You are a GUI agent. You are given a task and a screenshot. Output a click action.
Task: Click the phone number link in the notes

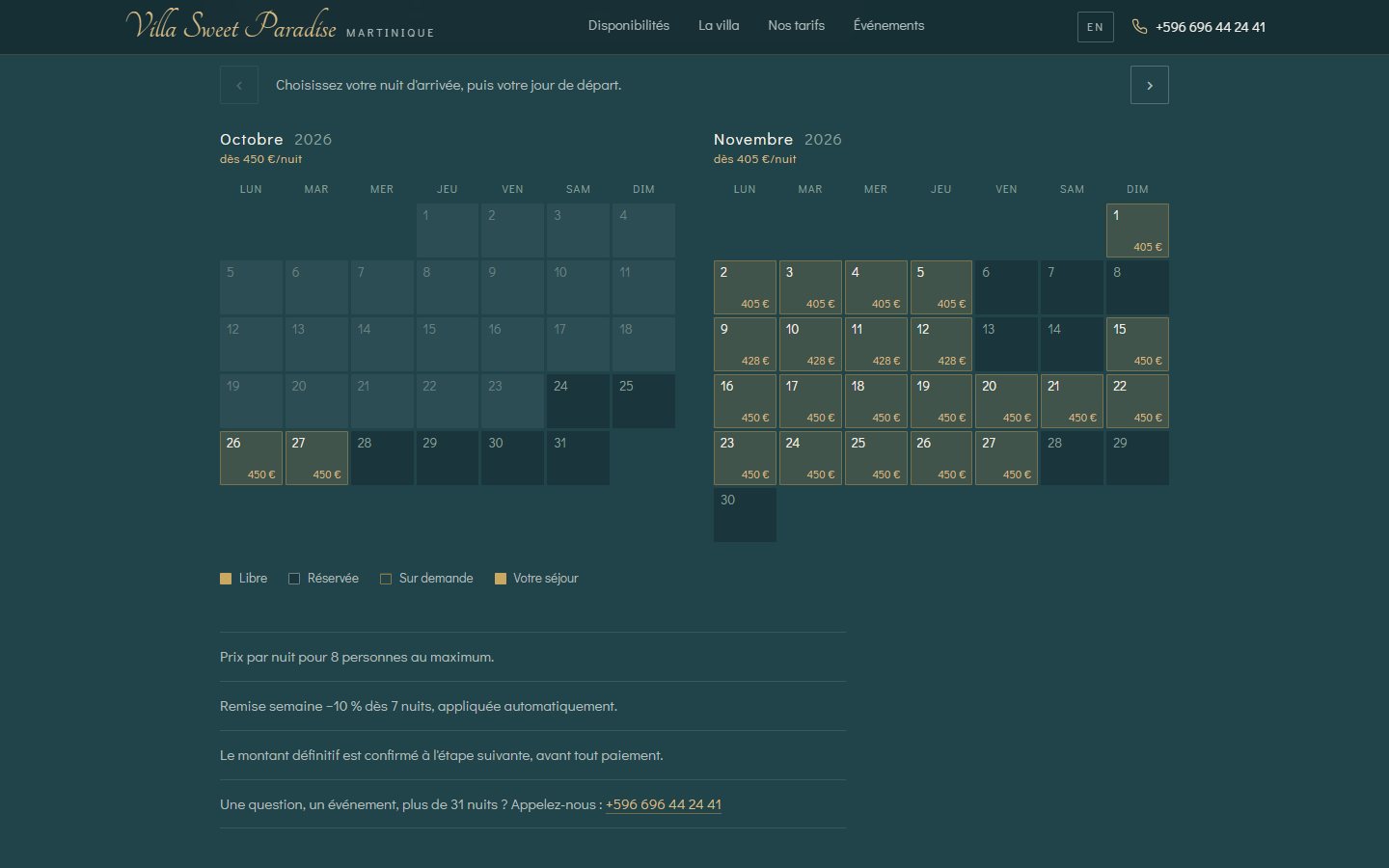(664, 804)
